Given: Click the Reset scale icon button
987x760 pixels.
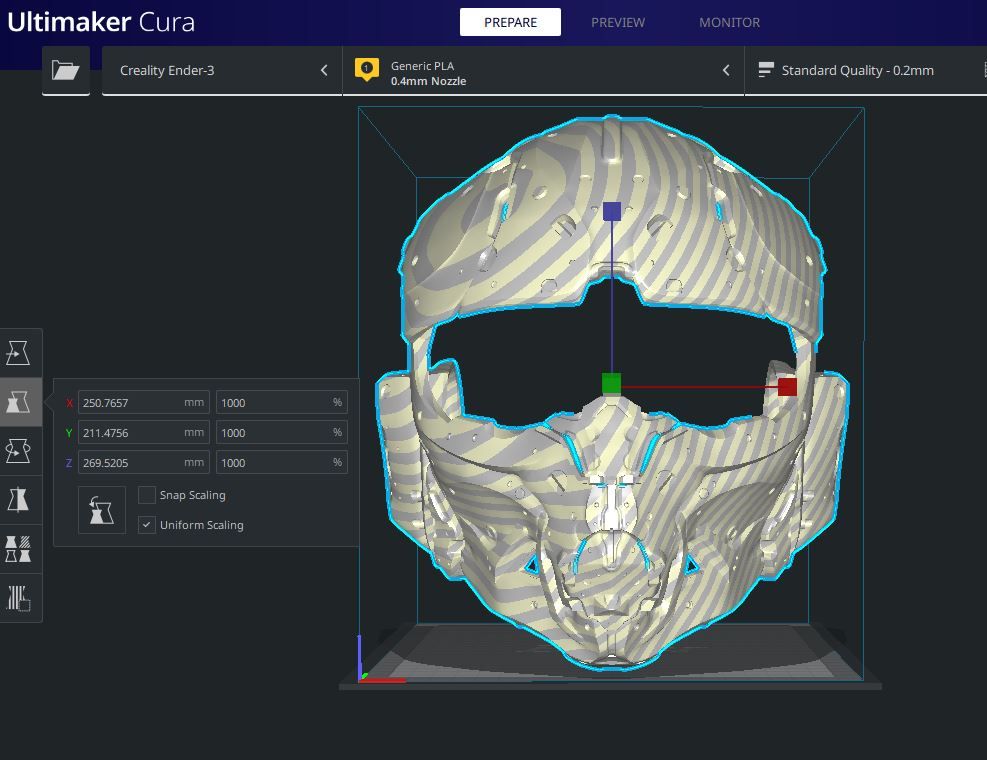Looking at the screenshot, I should tap(102, 510).
